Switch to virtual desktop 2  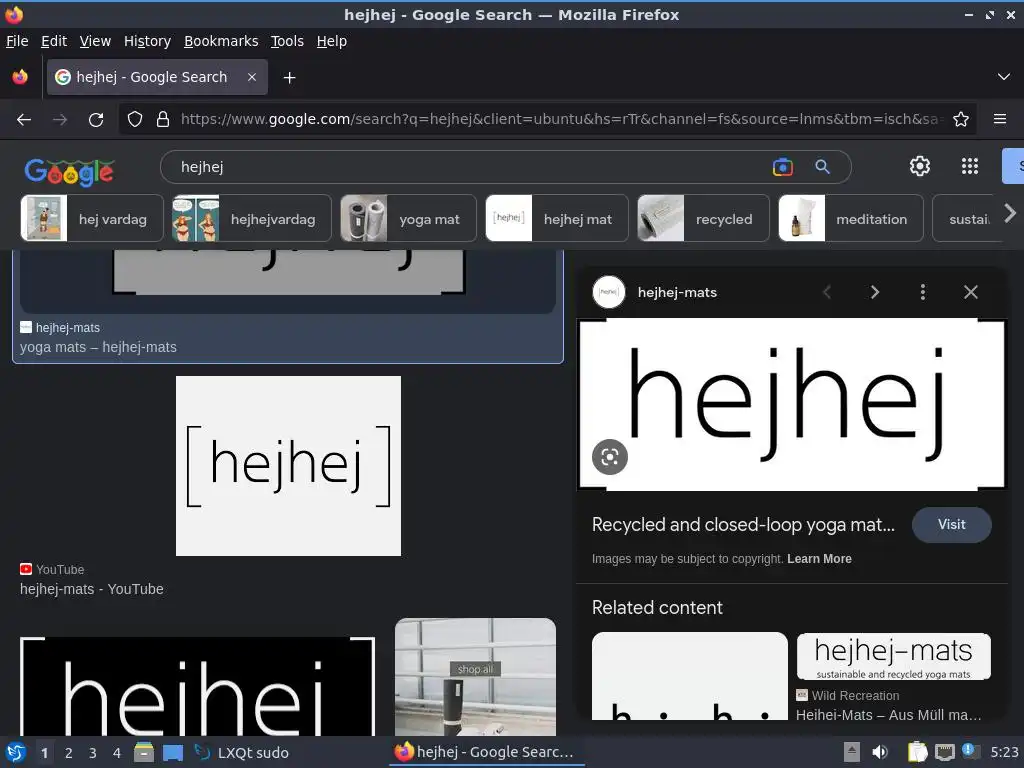tap(69, 753)
